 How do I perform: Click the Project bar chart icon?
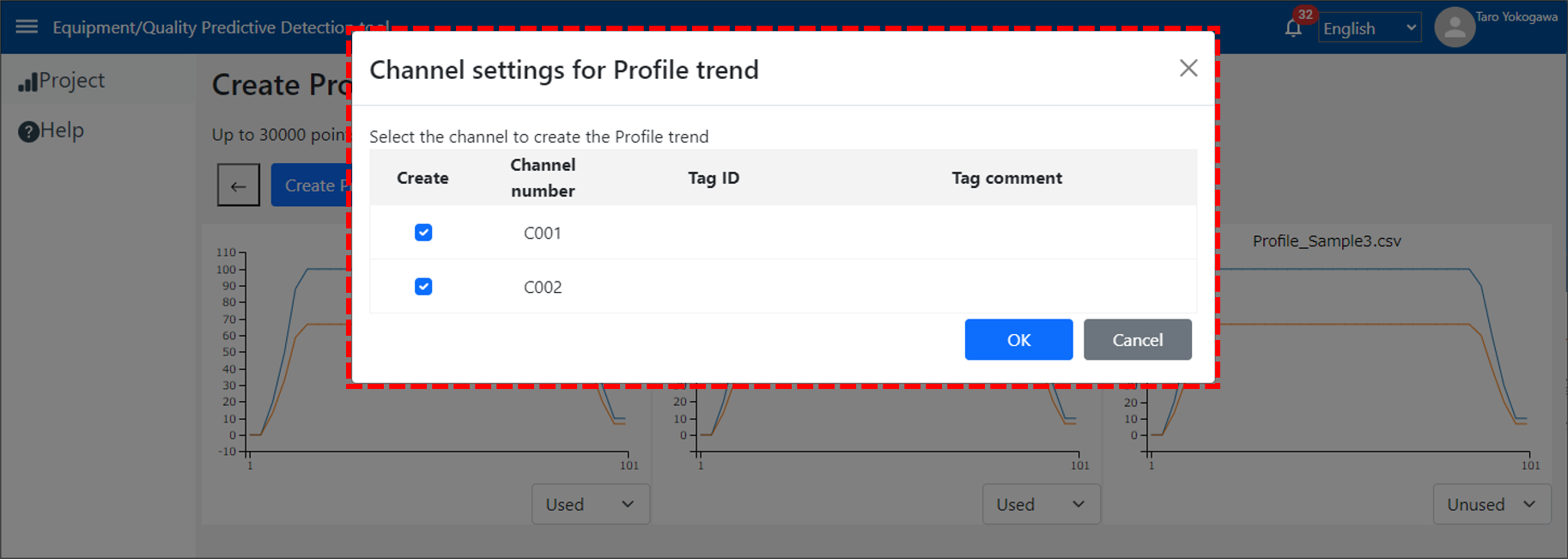pyautogui.click(x=27, y=82)
